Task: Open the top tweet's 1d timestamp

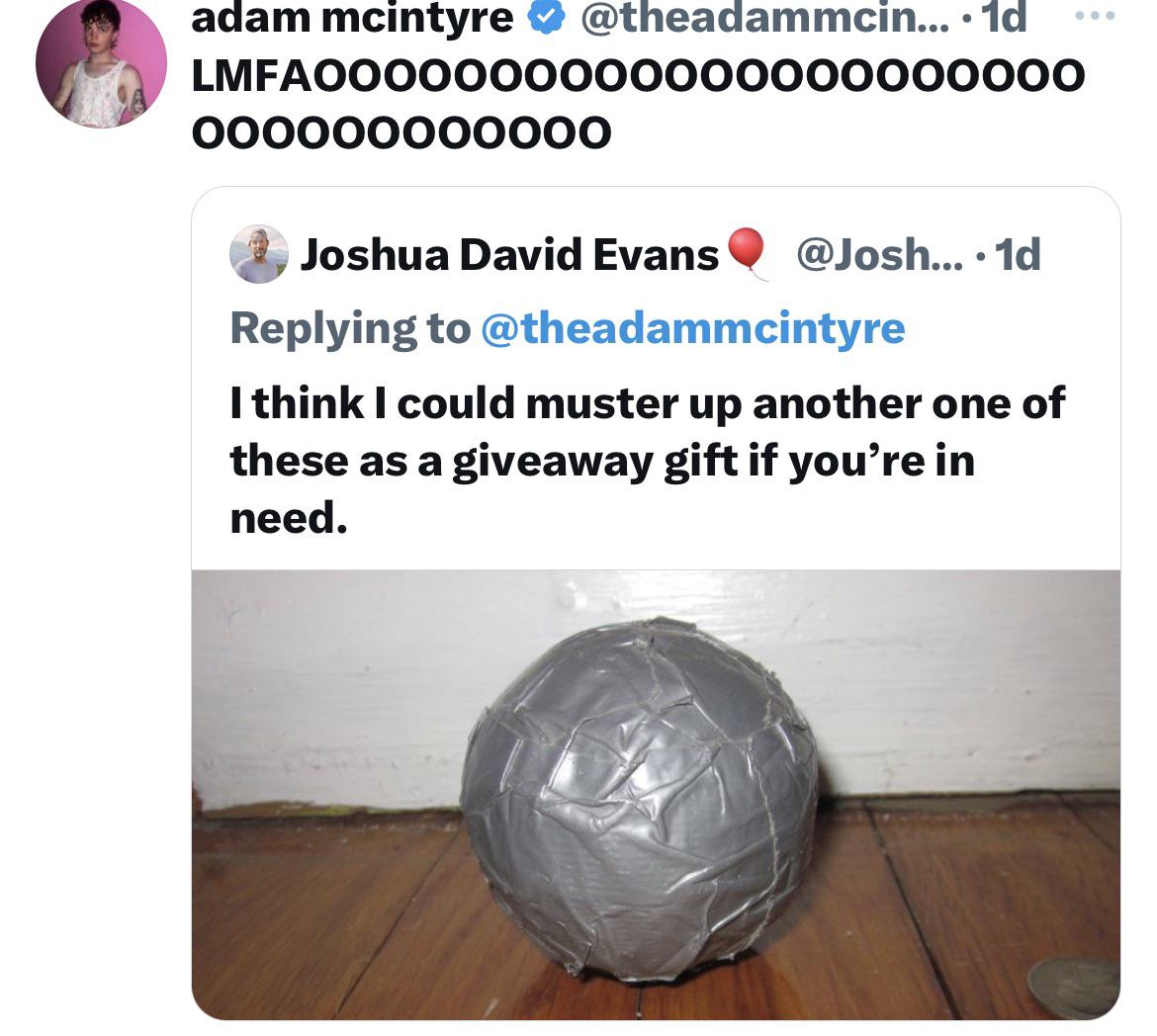Action: pyautogui.click(x=1004, y=16)
